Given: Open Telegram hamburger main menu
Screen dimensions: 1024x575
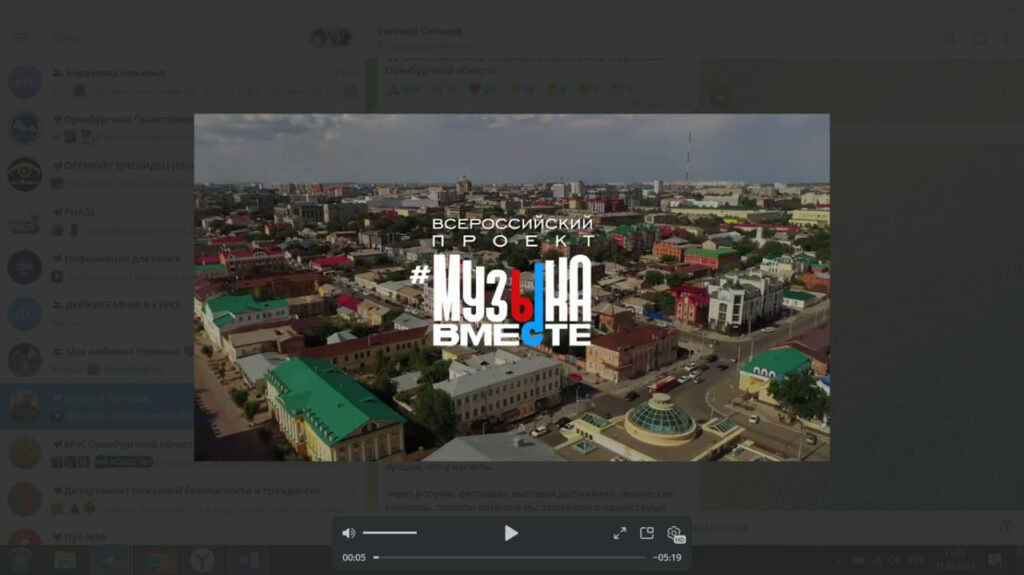Looking at the screenshot, I should (x=21, y=39).
